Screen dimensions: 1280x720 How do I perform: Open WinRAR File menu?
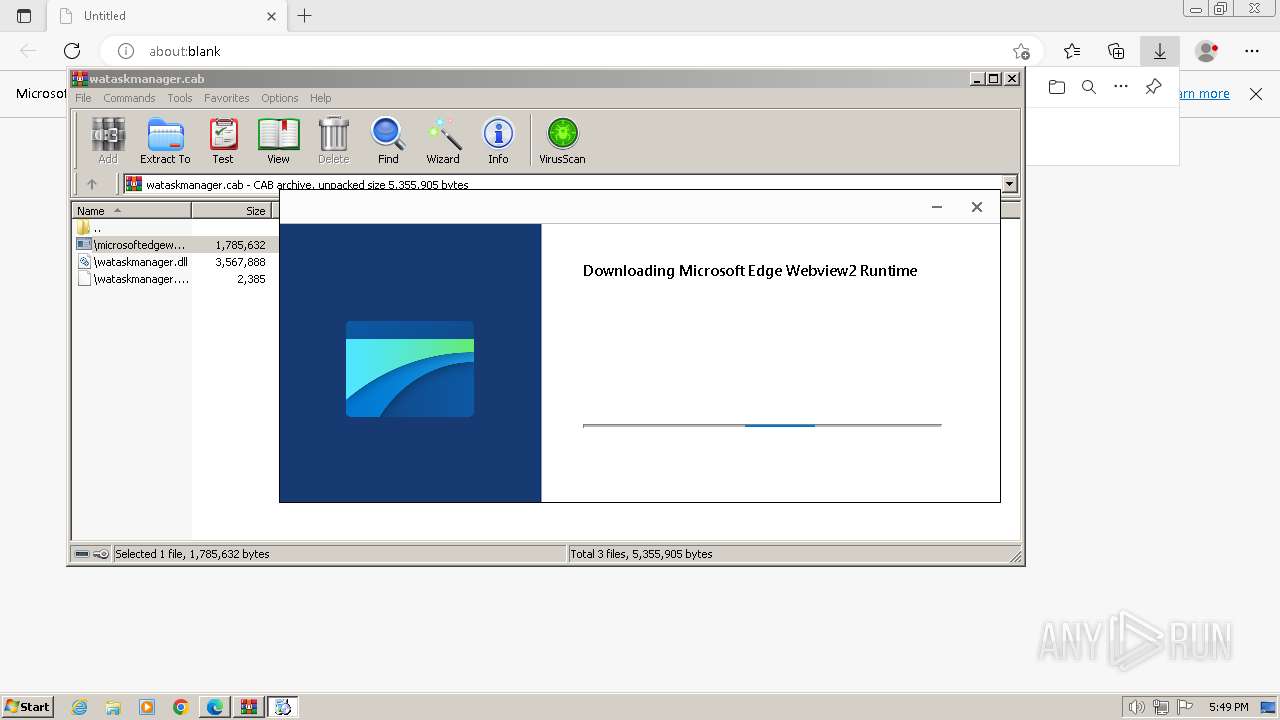(83, 98)
